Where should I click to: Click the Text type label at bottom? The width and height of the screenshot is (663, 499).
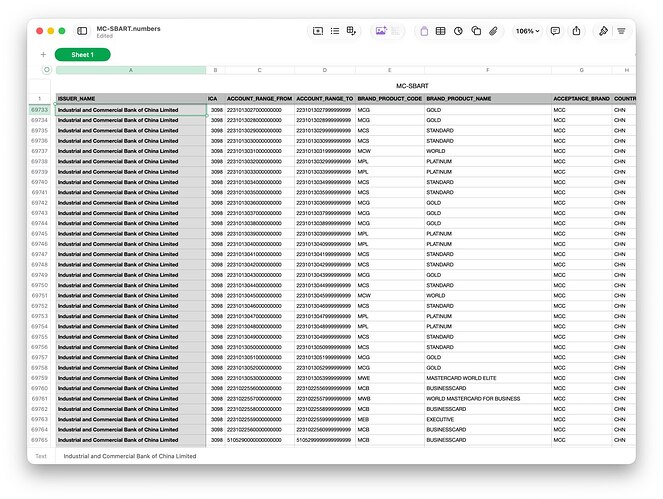[41, 456]
